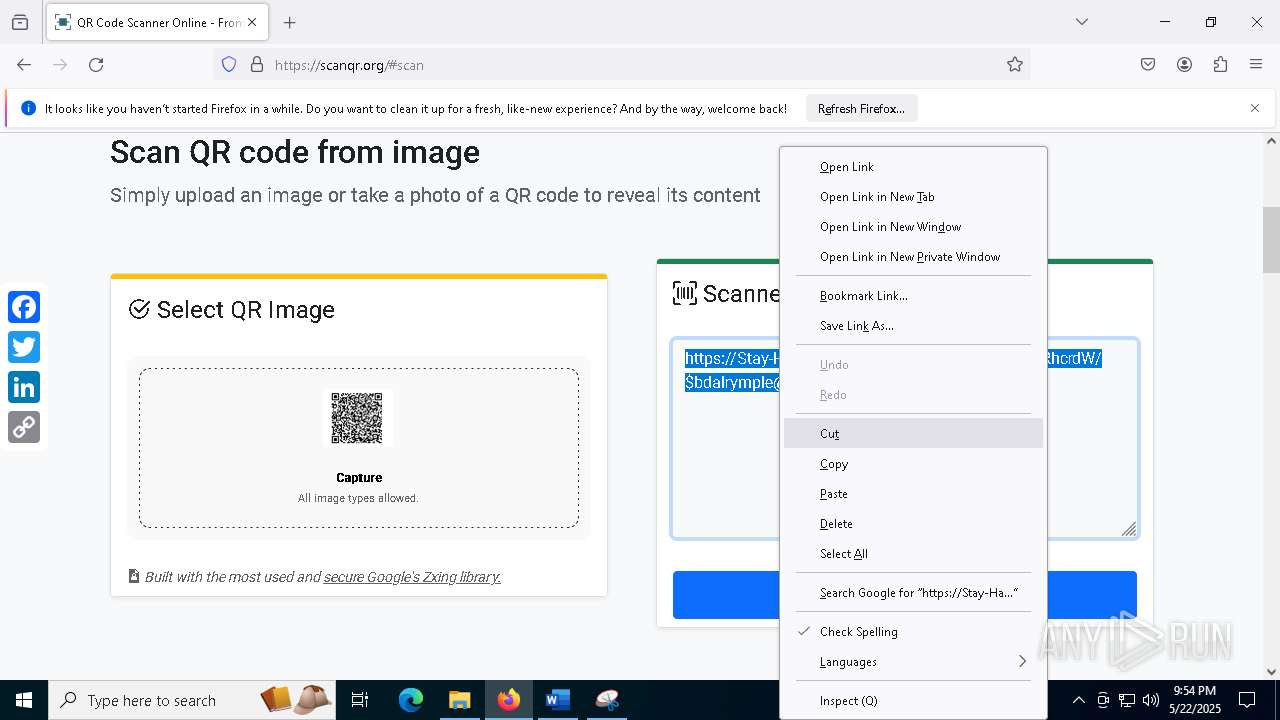
Task: Click the uploaded QR code thumbnail
Action: pos(358,418)
